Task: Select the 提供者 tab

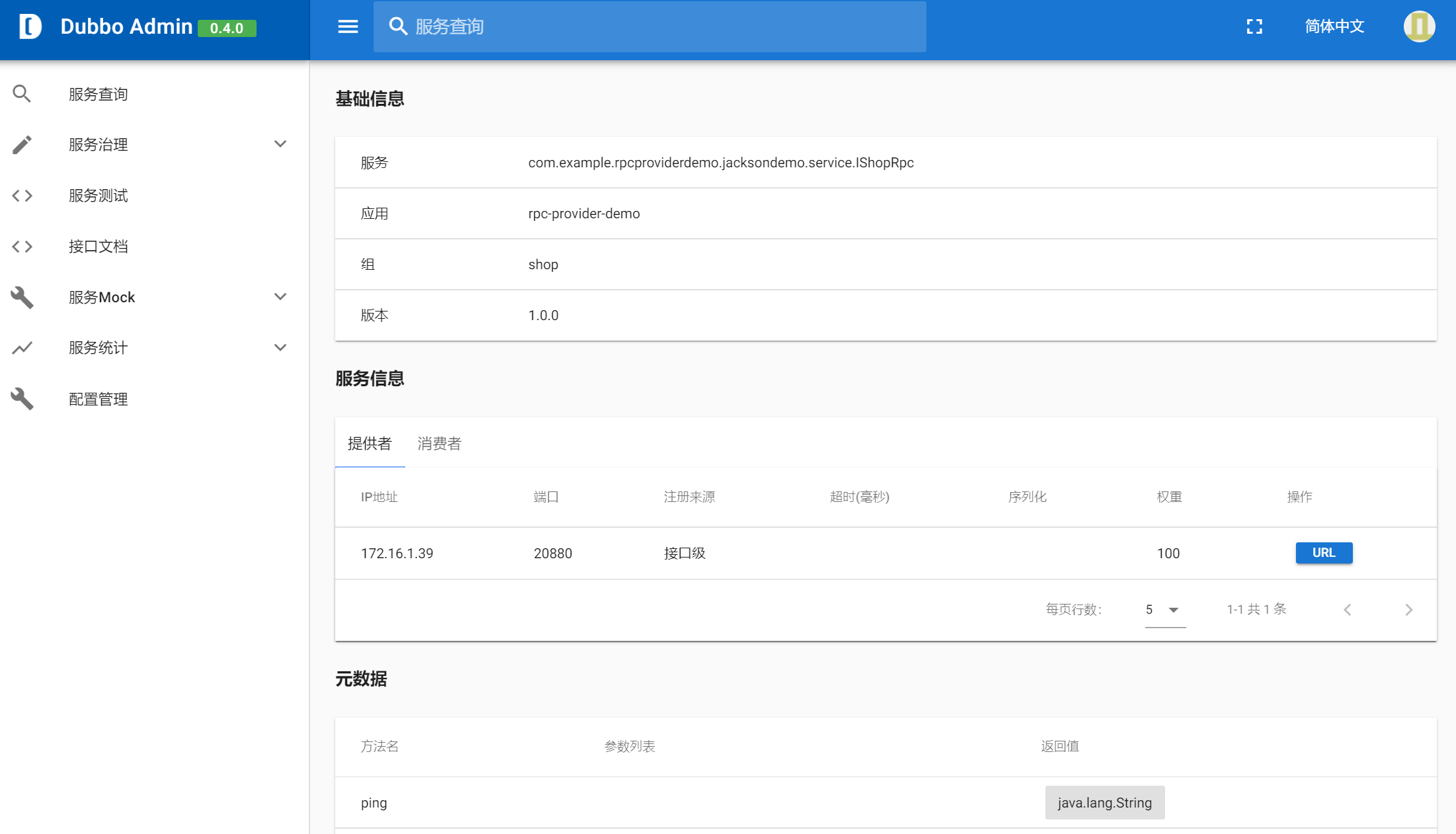Action: click(370, 444)
